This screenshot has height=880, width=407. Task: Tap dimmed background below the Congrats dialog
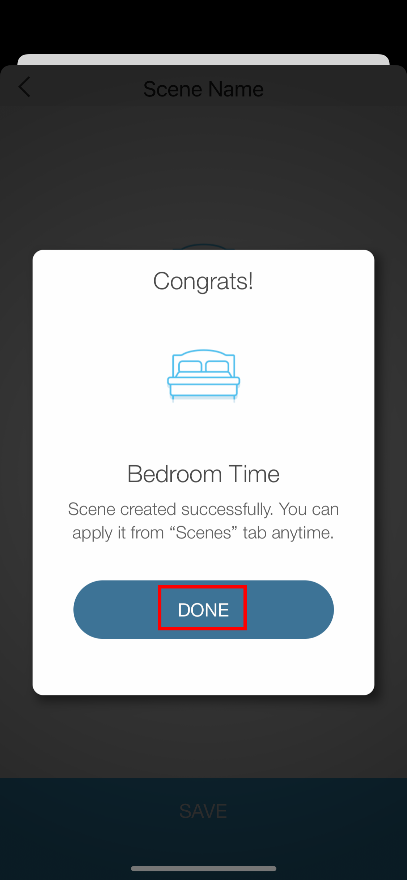203,735
